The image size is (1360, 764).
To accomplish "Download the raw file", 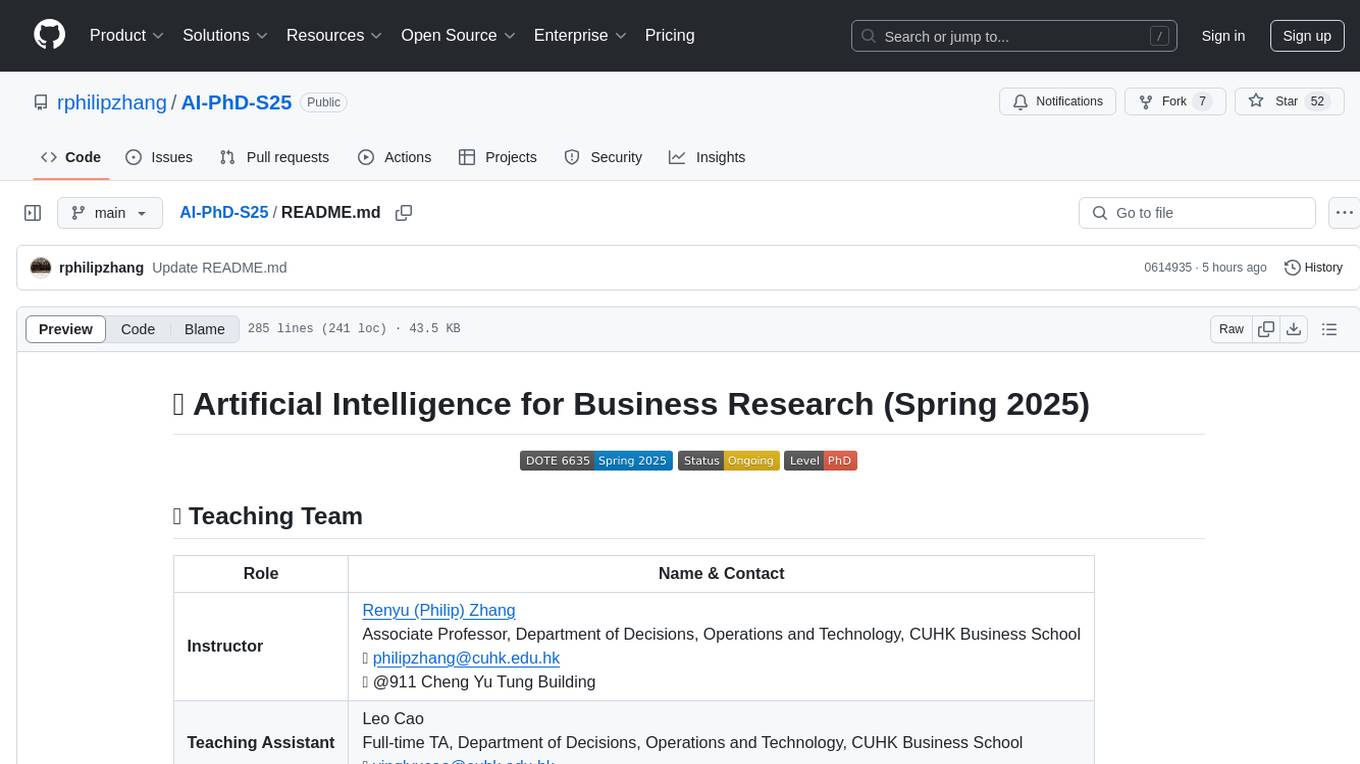I will pyautogui.click(x=1293, y=329).
